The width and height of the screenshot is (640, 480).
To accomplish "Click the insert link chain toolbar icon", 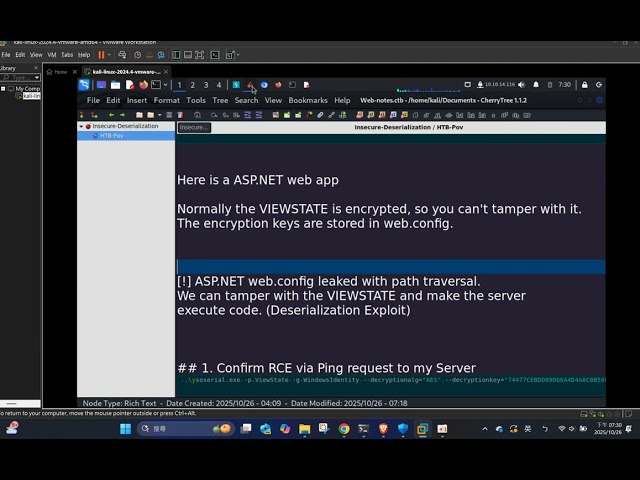I will pyautogui.click(x=331, y=115).
